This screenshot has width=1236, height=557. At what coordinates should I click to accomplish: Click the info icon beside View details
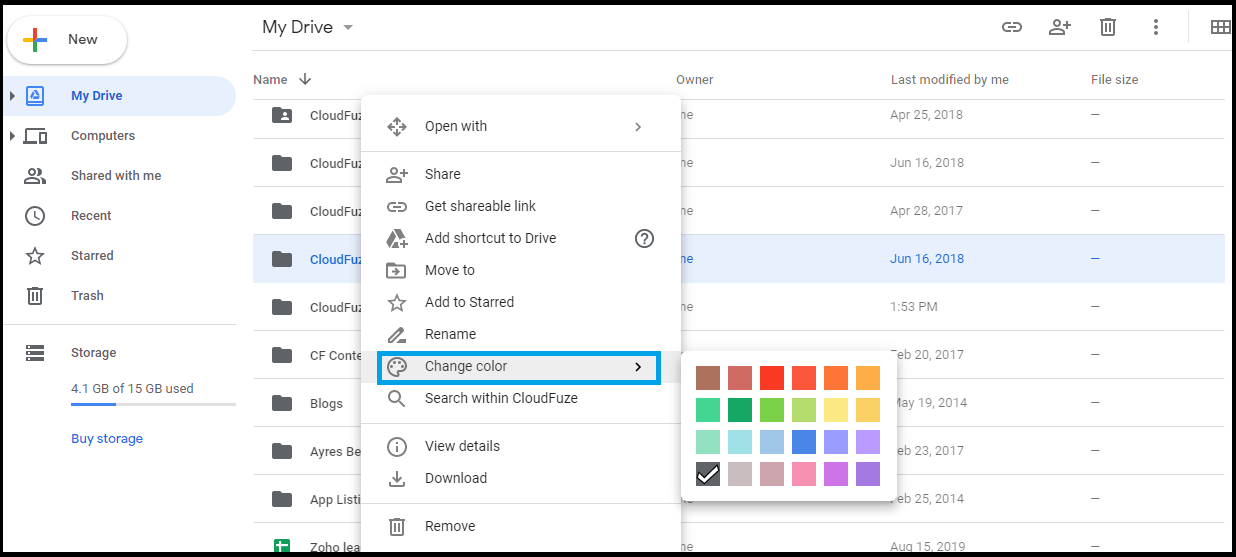click(397, 446)
